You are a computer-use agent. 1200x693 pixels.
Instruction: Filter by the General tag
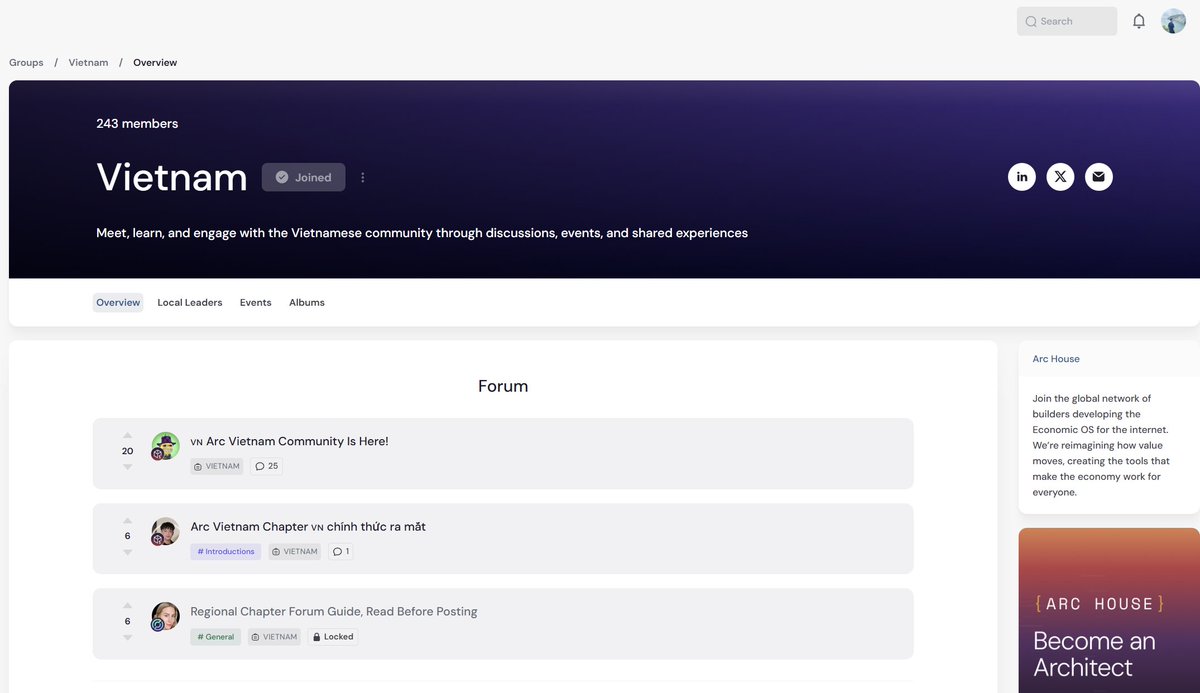[x=216, y=636]
